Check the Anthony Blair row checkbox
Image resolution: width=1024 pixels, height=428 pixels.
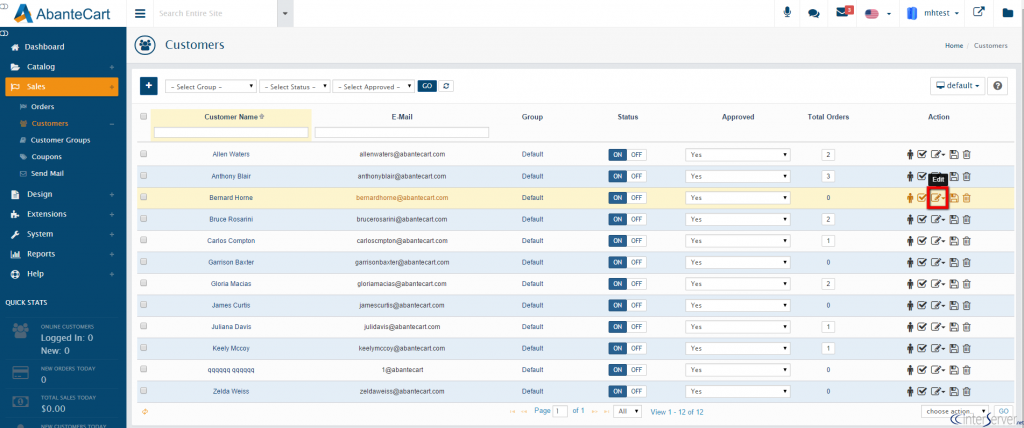pyautogui.click(x=144, y=176)
